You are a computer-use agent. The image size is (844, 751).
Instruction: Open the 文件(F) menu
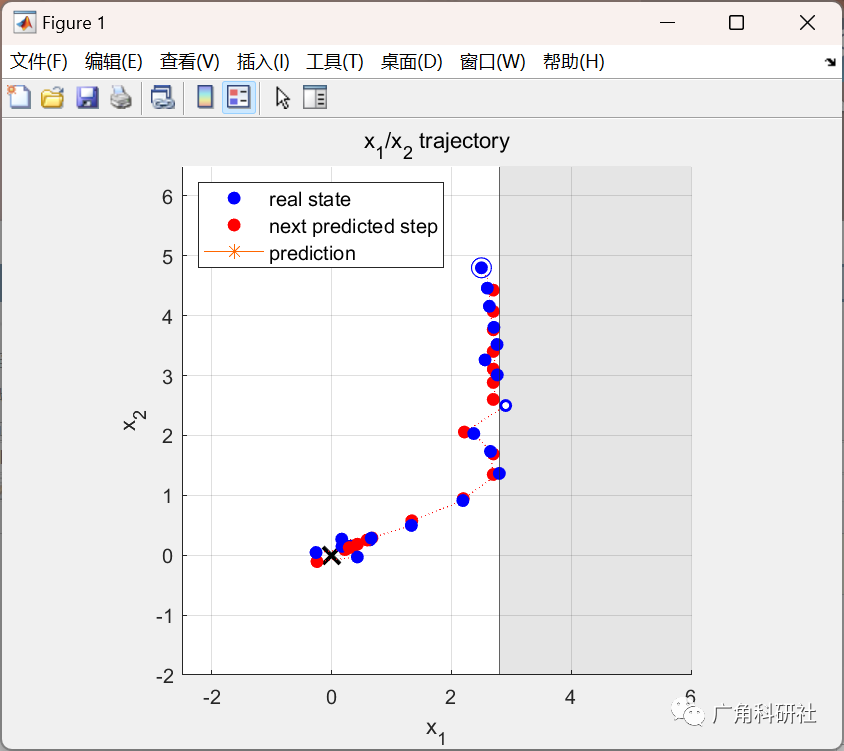(x=39, y=61)
